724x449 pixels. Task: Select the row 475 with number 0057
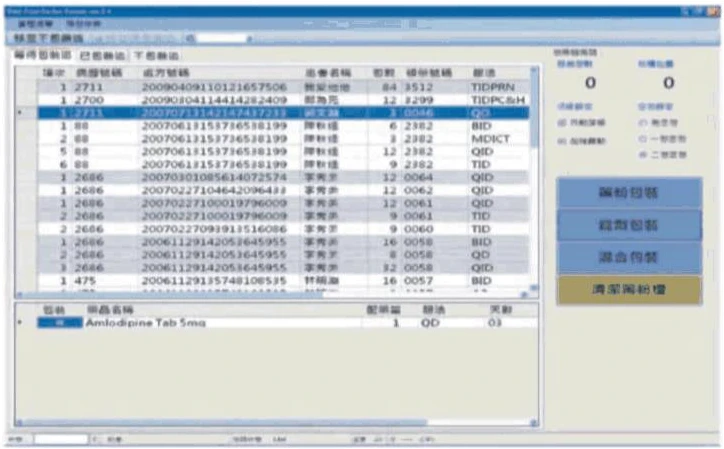283,281
